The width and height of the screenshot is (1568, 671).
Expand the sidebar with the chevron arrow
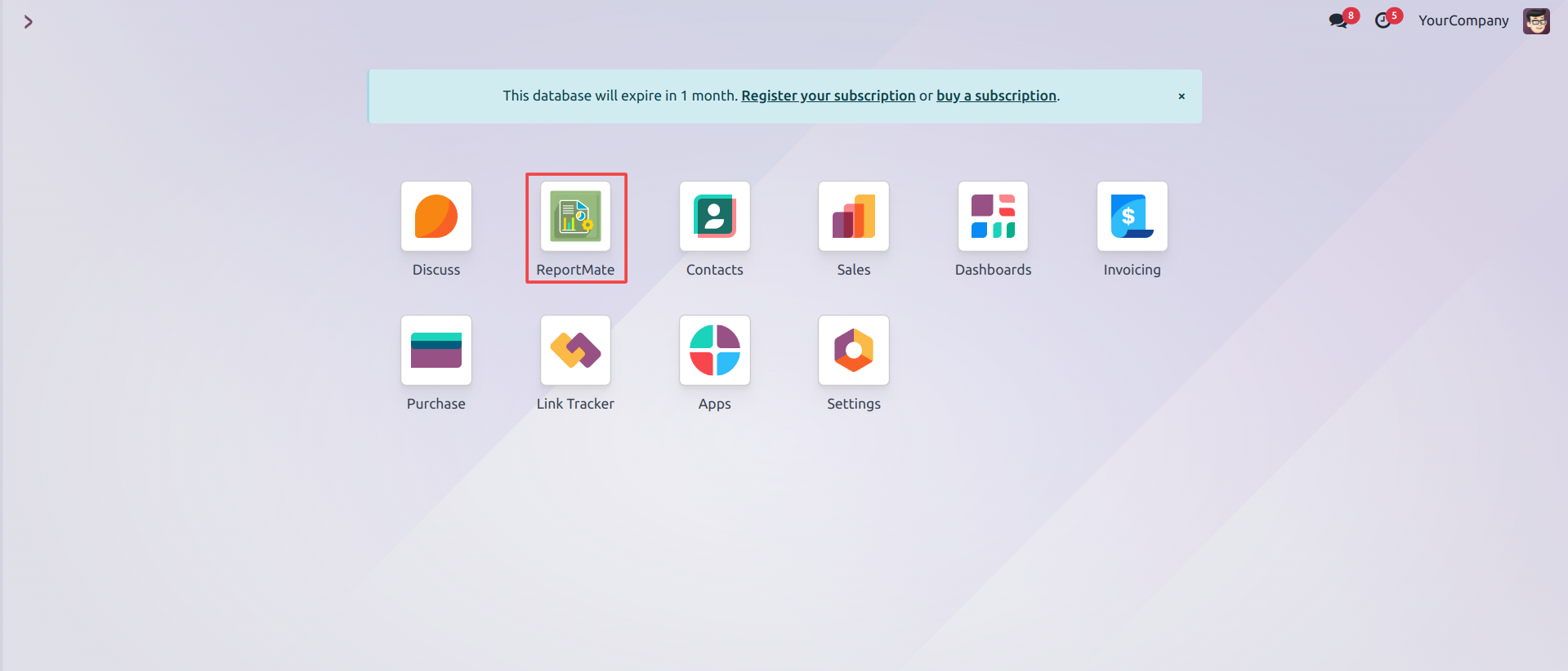click(x=28, y=22)
